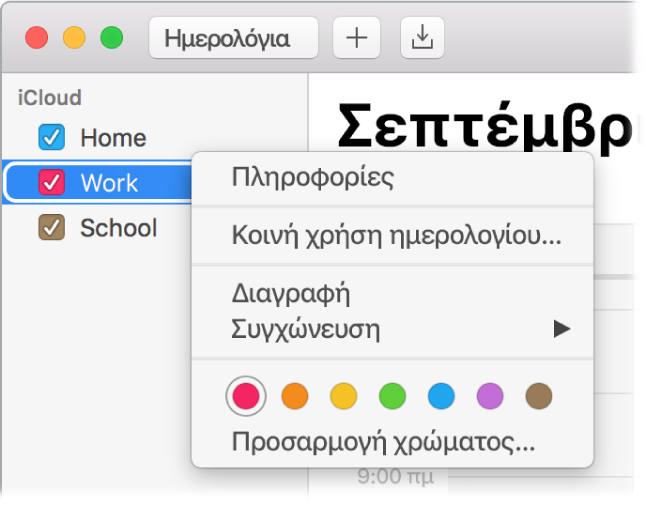Viewport: 646px width, 507px height.
Task: Click the download inbox tray icon
Action: 422,39
